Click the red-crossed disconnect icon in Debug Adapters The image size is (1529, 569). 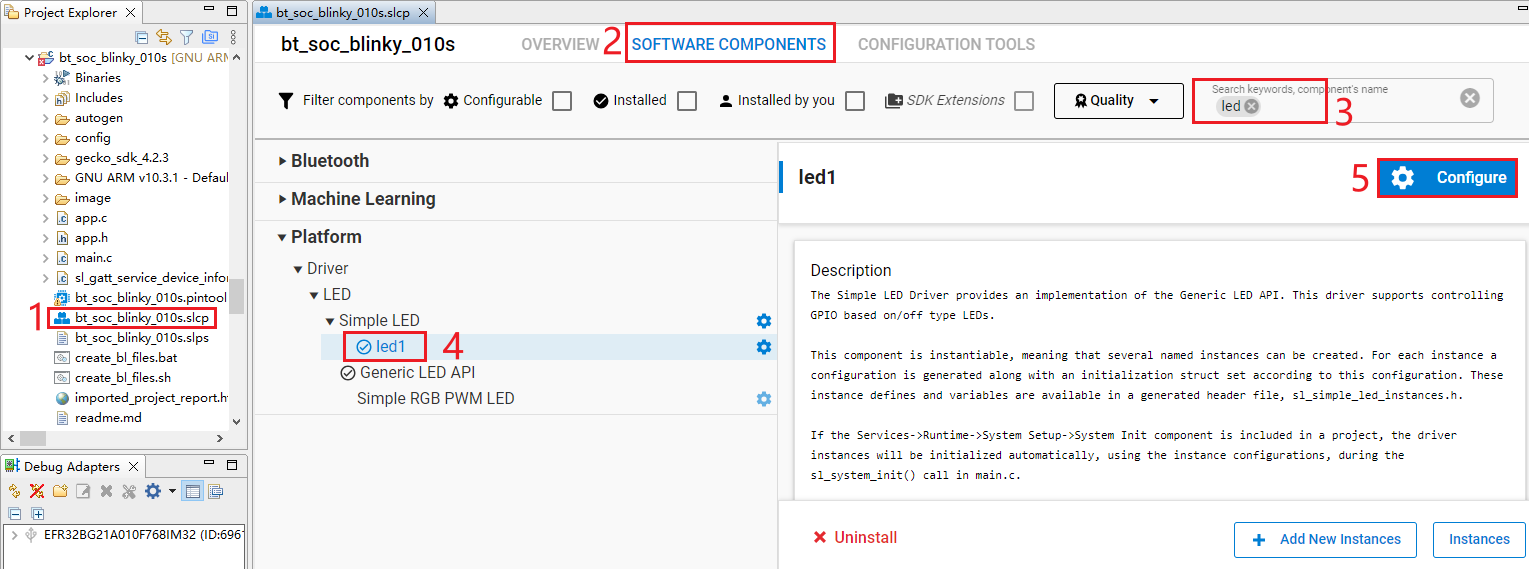(37, 491)
